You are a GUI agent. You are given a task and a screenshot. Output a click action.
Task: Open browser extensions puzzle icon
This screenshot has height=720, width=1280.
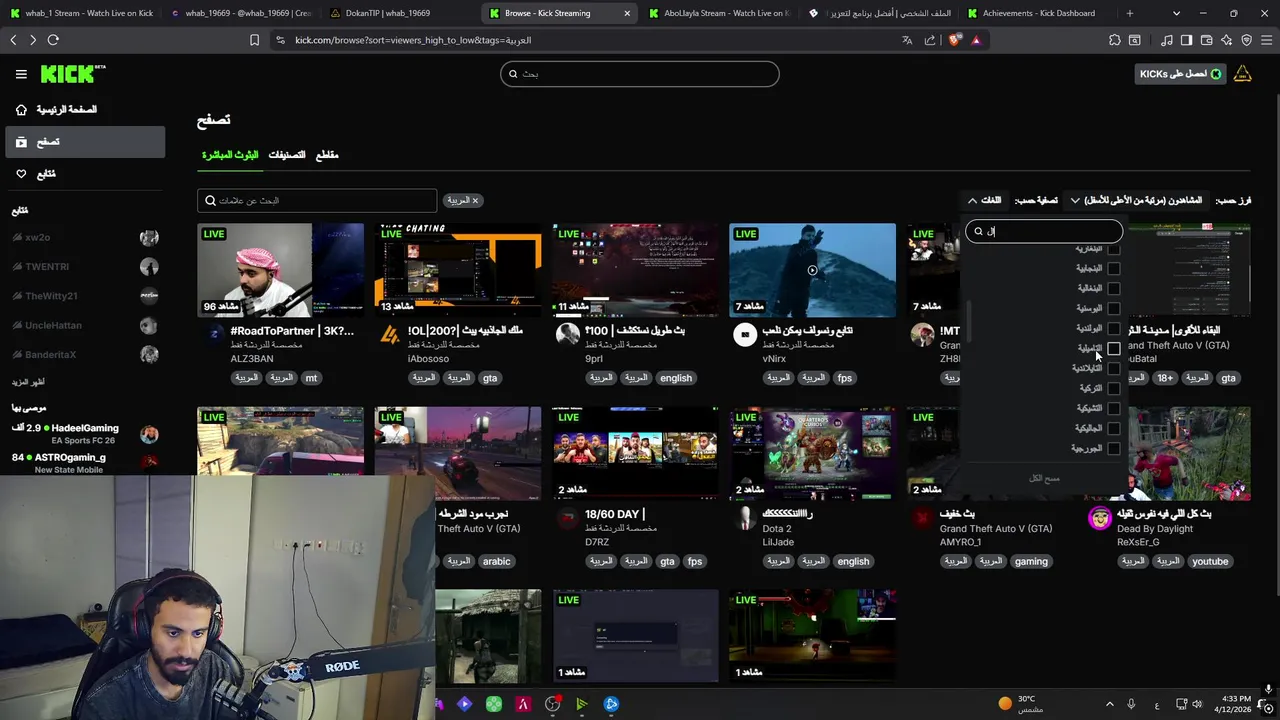click(1115, 40)
